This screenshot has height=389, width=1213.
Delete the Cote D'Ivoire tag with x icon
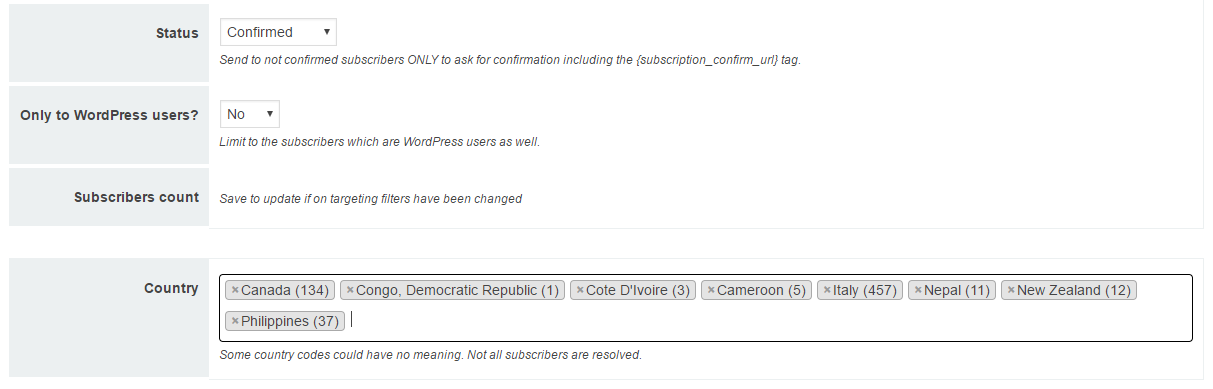tap(580, 290)
